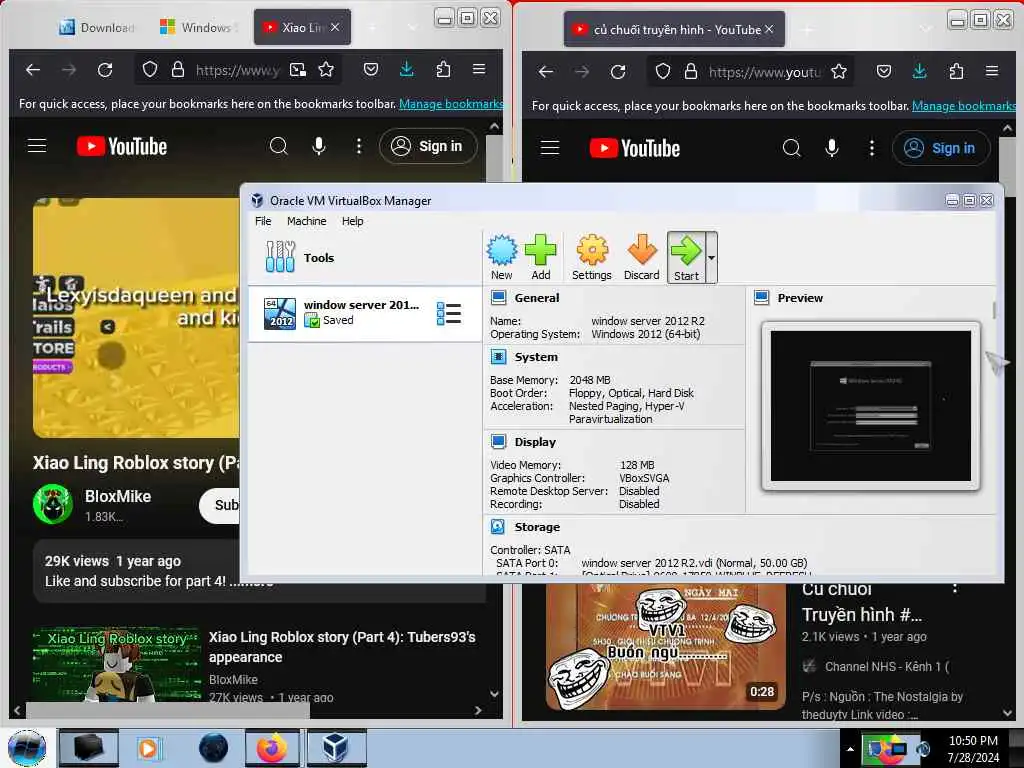Image resolution: width=1024 pixels, height=768 pixels.
Task: Click System section header in details
Action: coord(536,357)
